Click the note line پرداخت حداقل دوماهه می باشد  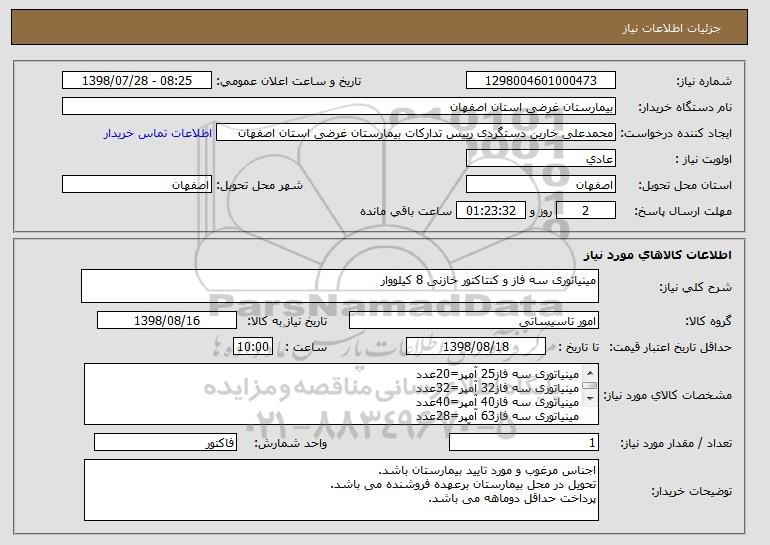click(512, 499)
